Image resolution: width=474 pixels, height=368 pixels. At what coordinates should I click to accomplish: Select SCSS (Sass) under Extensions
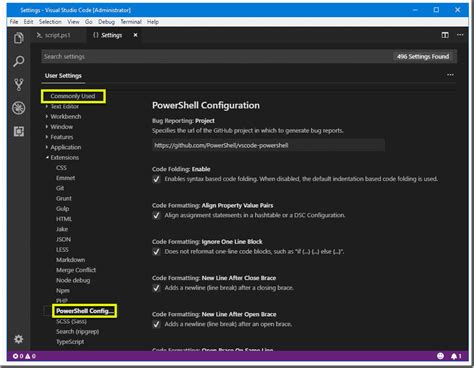pos(71,321)
